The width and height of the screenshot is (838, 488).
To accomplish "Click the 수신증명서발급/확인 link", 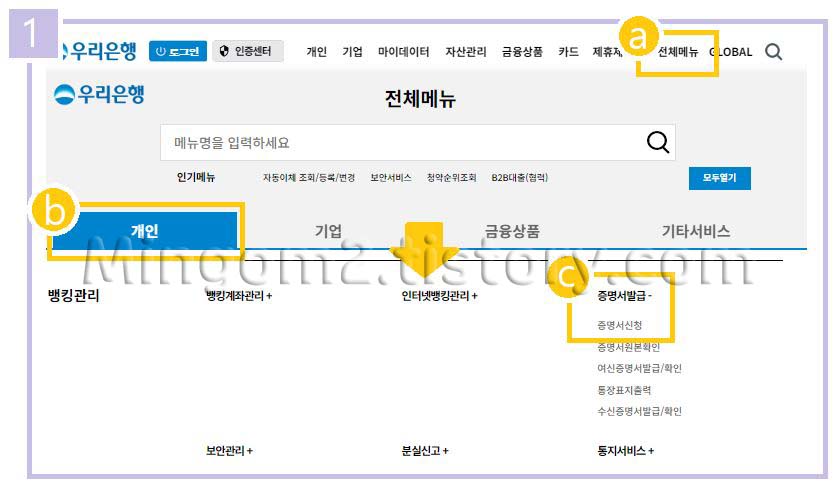I will pos(639,411).
